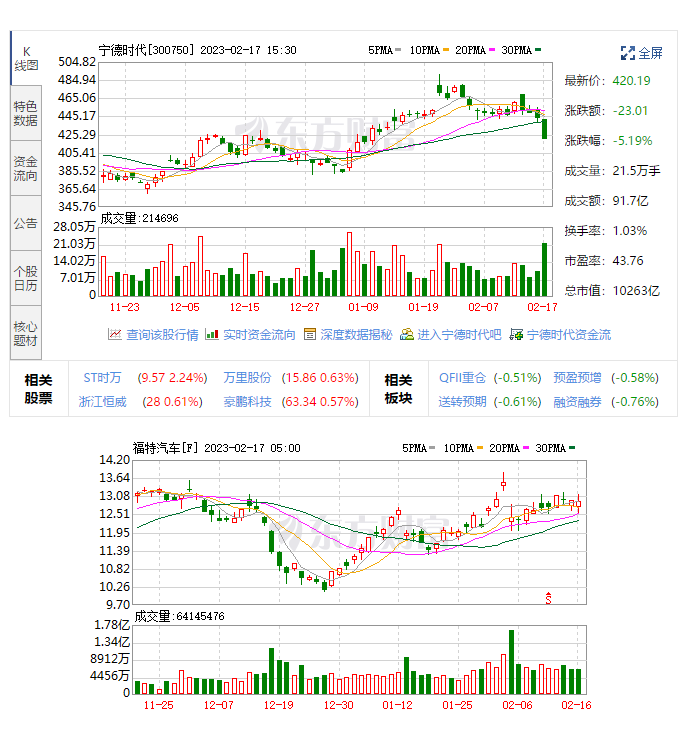
Task: Open the QFII重仓 sector link
Action: (x=462, y=377)
